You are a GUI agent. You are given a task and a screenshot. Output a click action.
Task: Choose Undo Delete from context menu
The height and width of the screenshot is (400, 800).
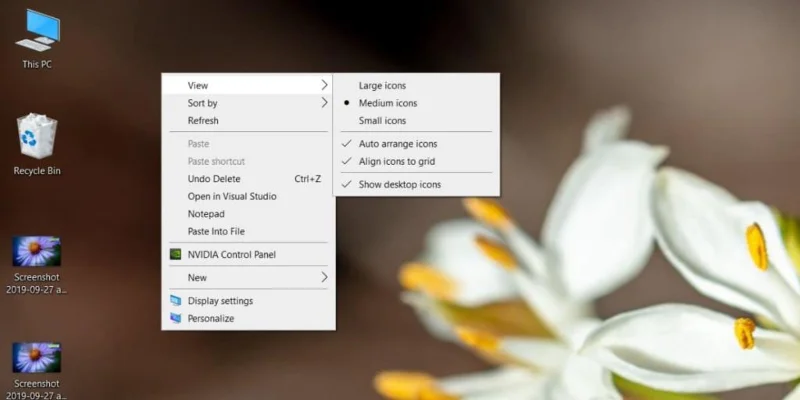click(248, 179)
